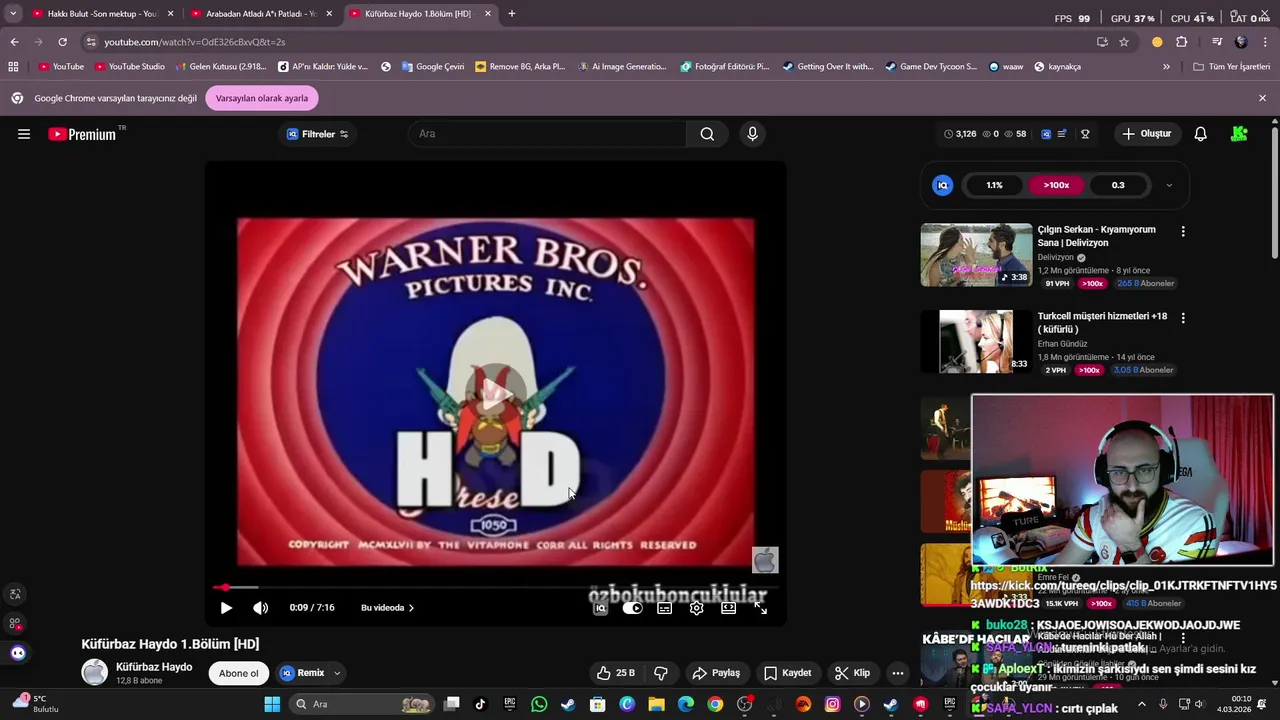Switch to 'Arabadan Atladı' tab

point(261,14)
